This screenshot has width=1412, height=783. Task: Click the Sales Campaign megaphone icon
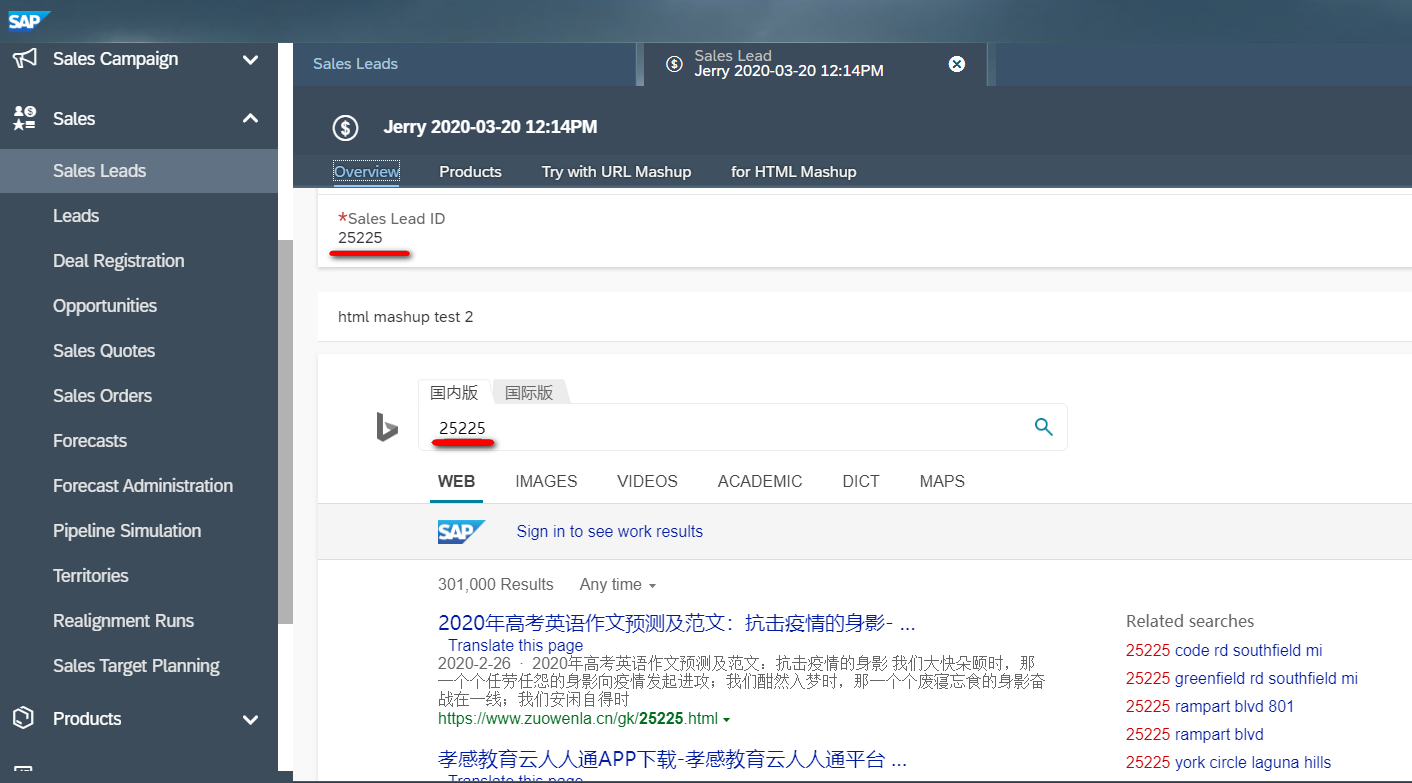(x=24, y=59)
